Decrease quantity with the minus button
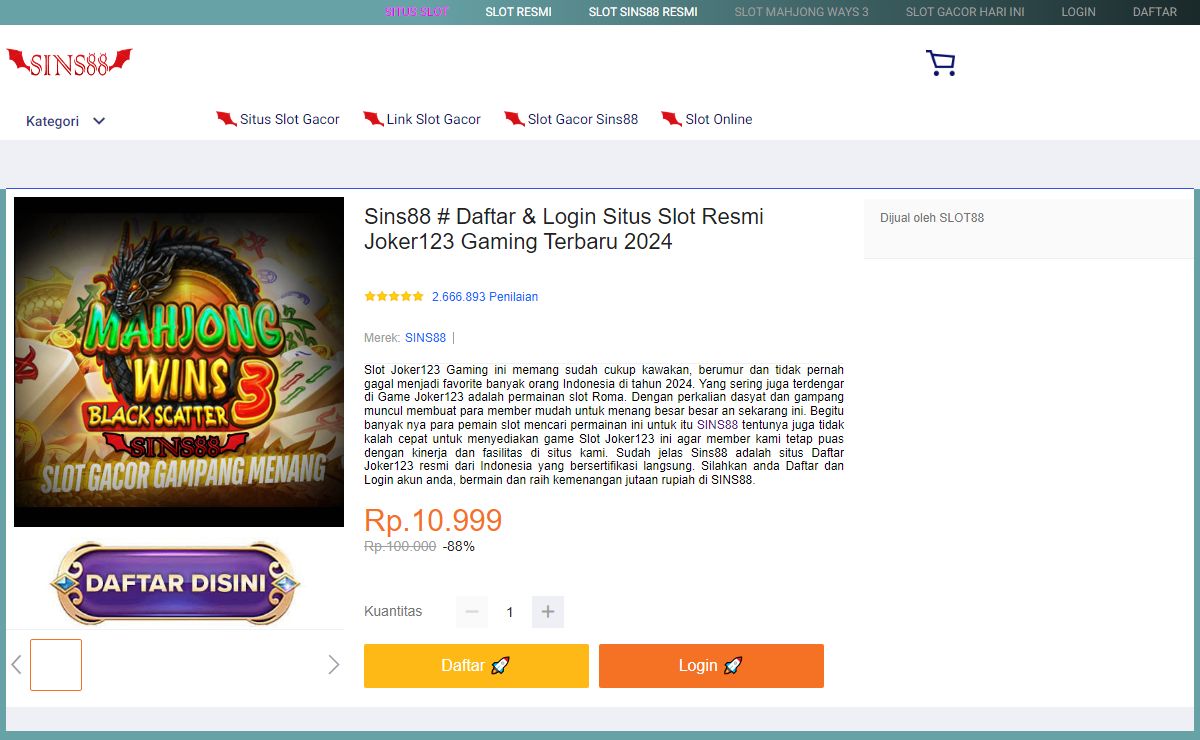Screen dimensions: 1200x740 coord(472,612)
